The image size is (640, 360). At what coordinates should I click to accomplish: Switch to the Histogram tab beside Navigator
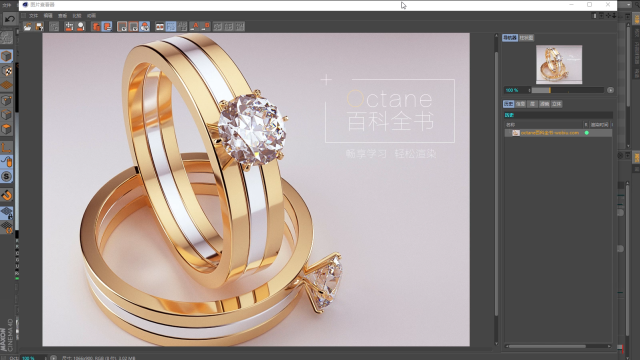pos(526,38)
